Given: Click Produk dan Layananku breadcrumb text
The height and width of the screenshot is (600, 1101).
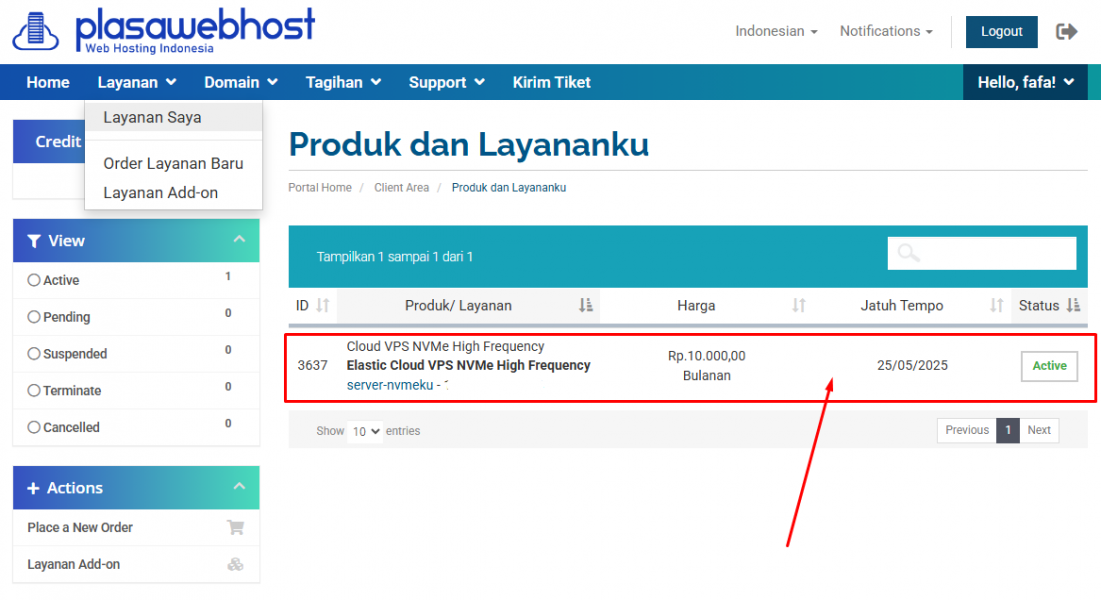Looking at the screenshot, I should point(508,188).
